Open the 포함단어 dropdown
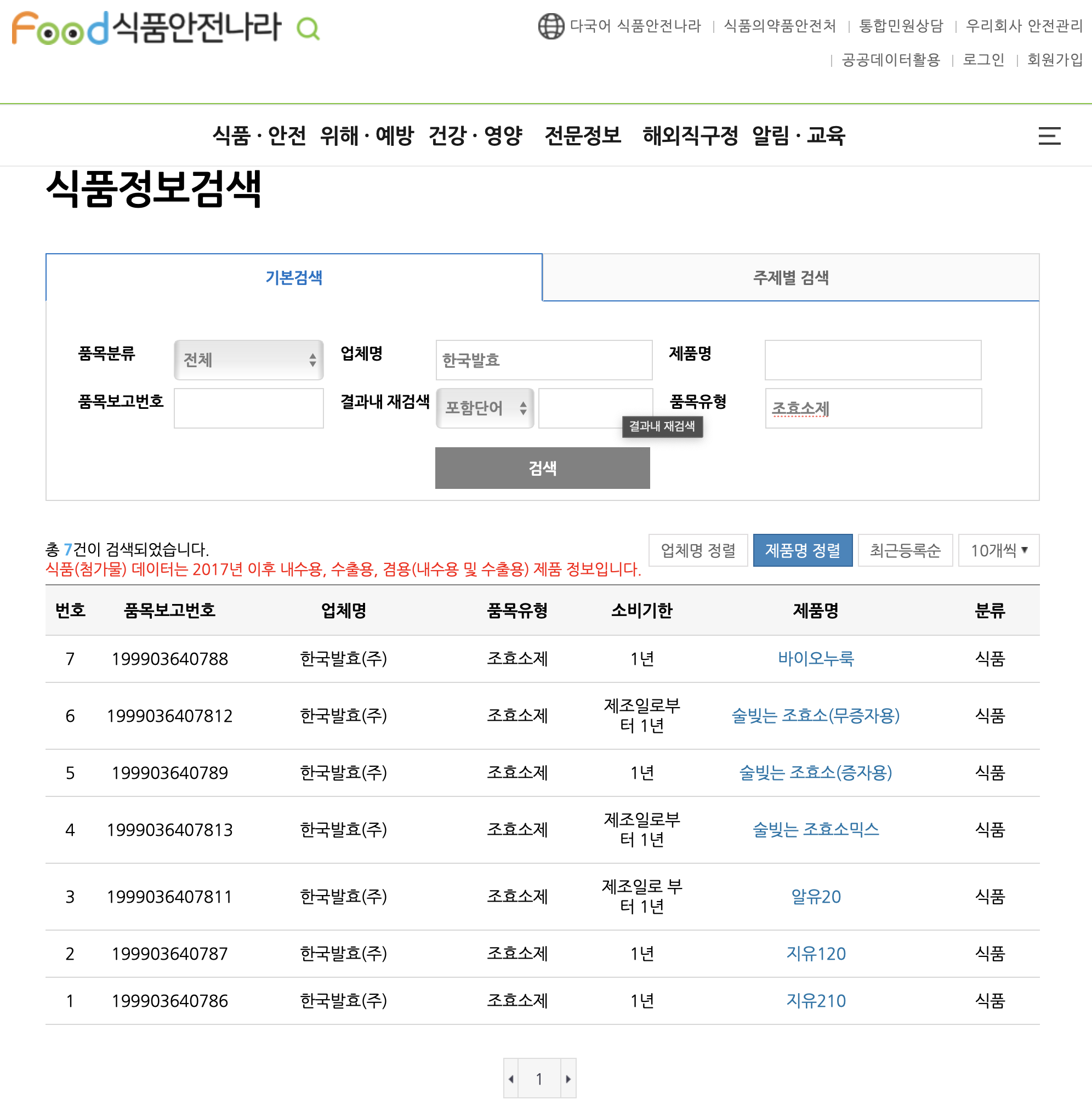 coord(485,408)
